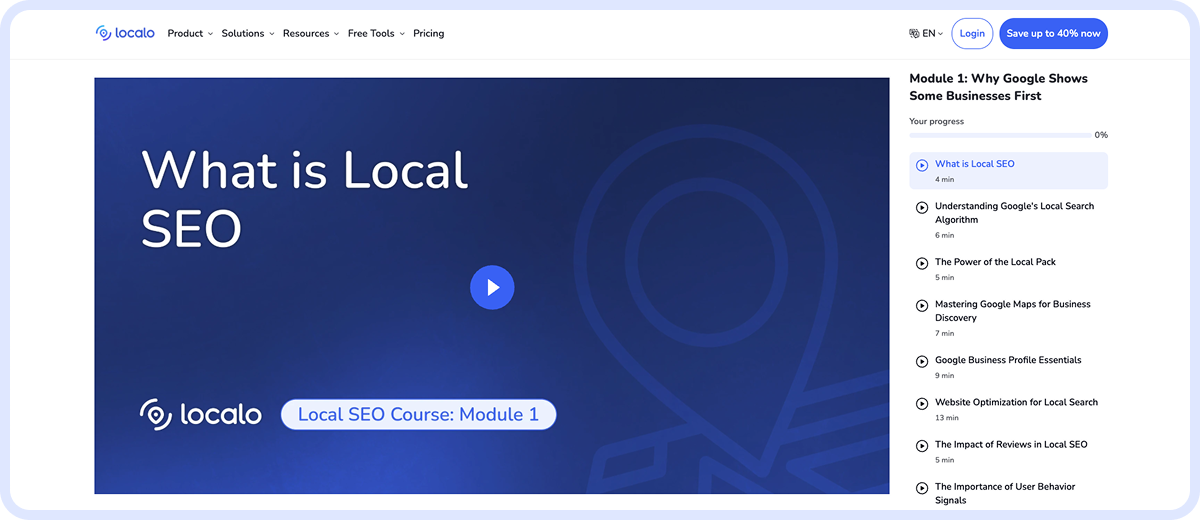The image size is (1200, 520).
Task: Click play icon for Mastering Google Maps lesson
Action: coord(922,305)
